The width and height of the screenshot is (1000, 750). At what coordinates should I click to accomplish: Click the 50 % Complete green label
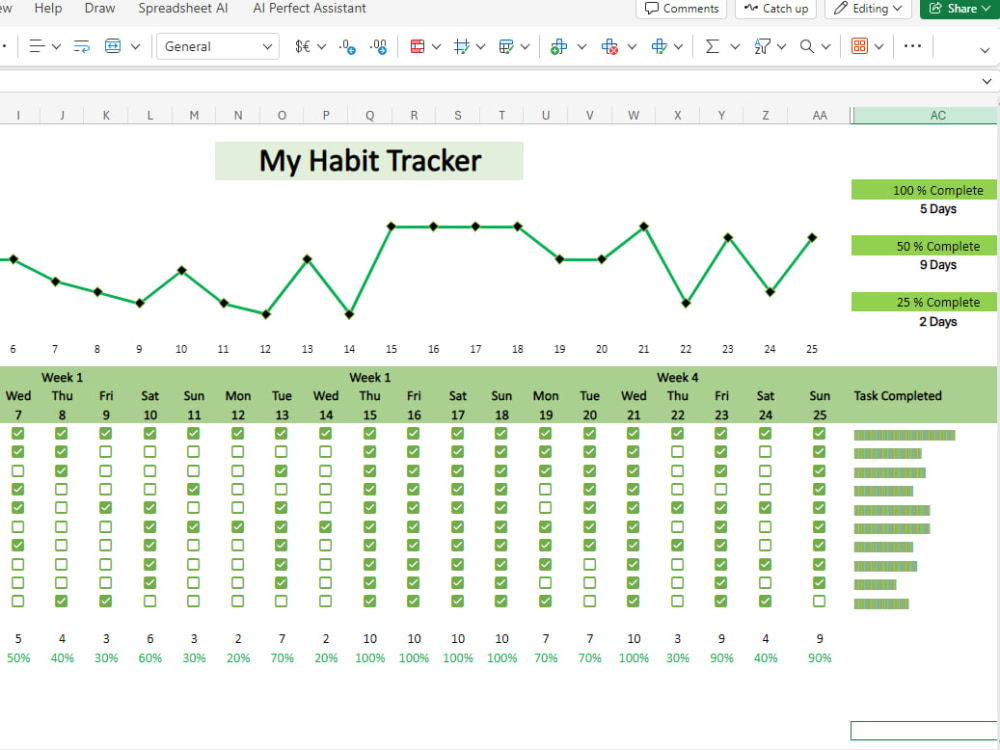[x=924, y=246]
